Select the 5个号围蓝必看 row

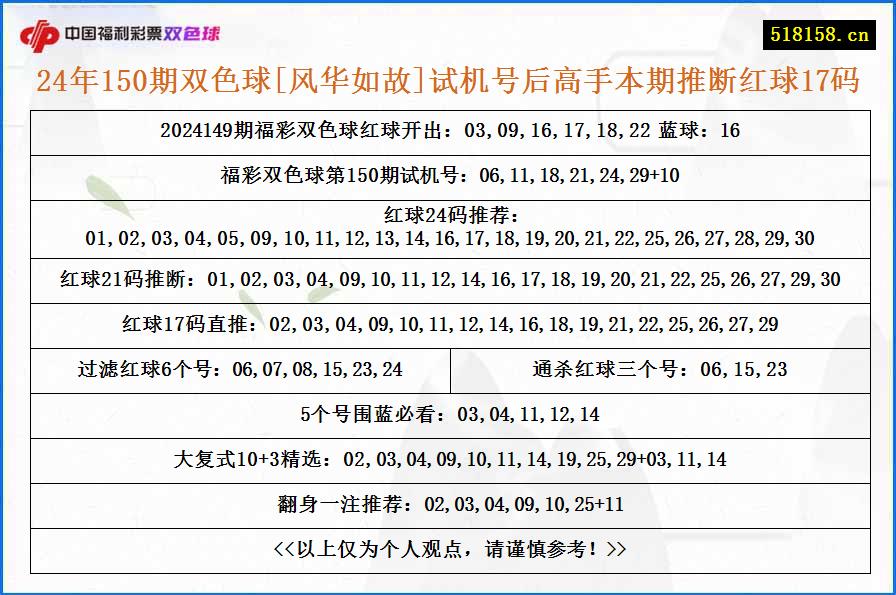pyautogui.click(x=448, y=414)
